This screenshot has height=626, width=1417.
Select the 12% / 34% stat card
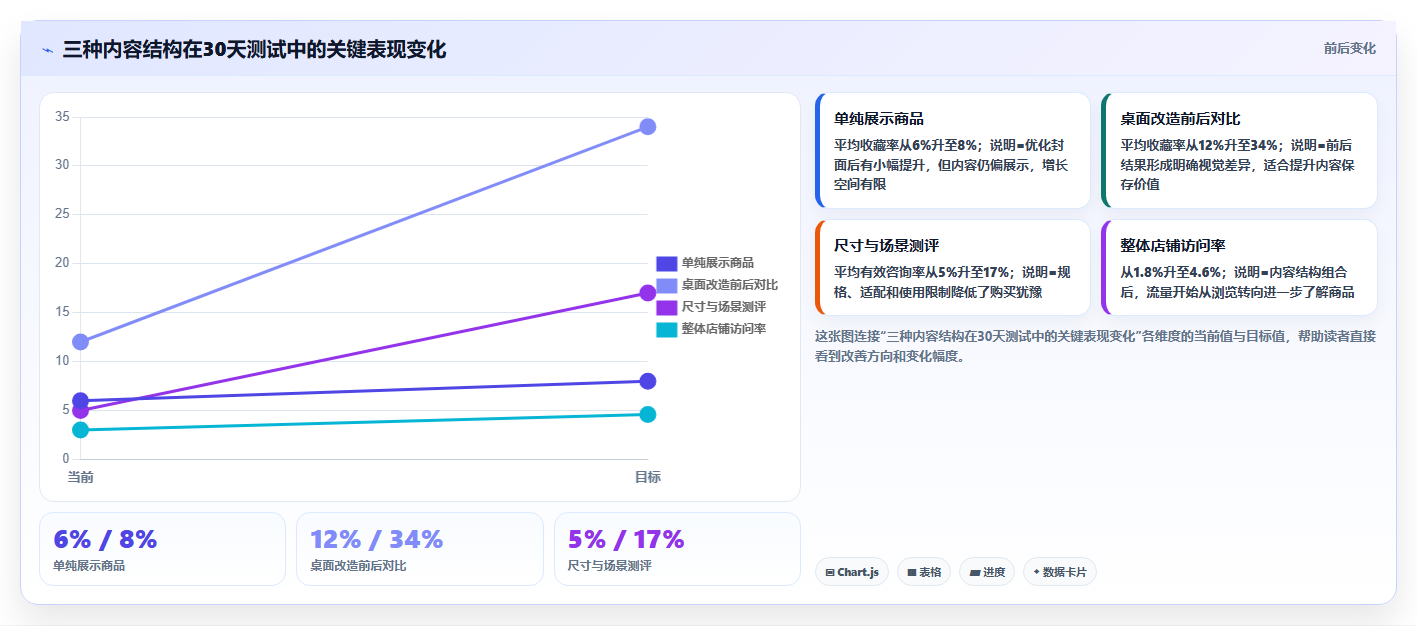(x=420, y=549)
